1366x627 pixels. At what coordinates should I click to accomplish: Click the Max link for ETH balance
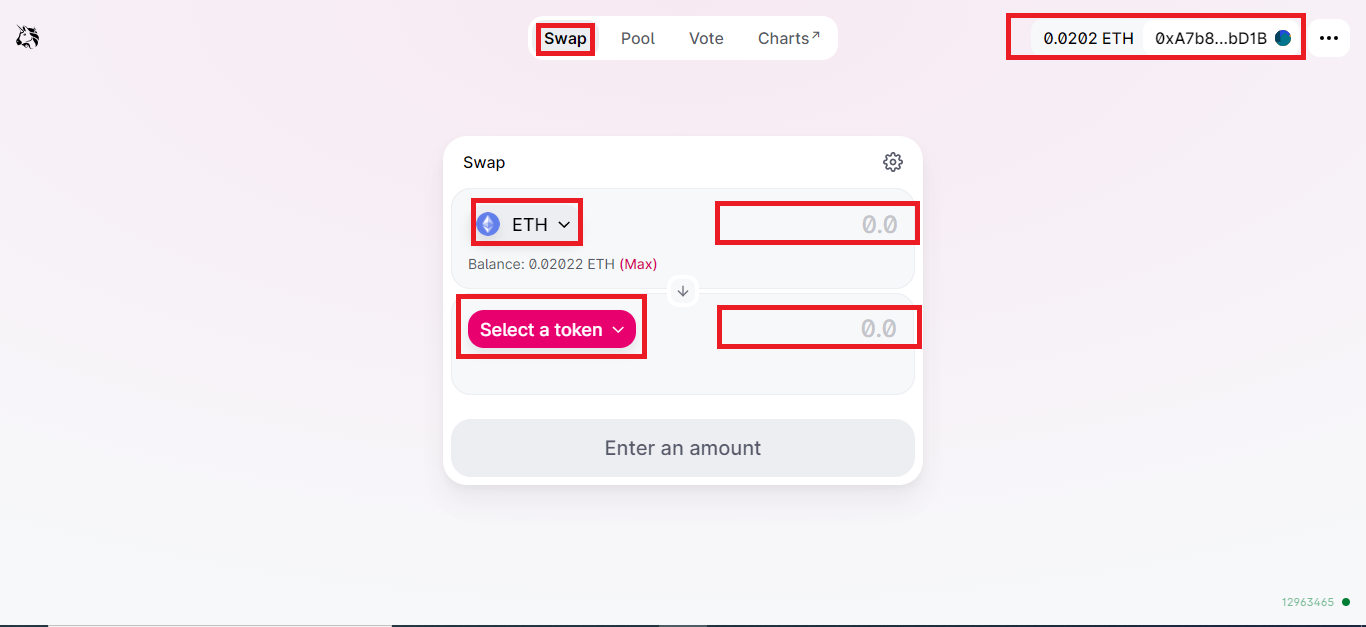[639, 264]
